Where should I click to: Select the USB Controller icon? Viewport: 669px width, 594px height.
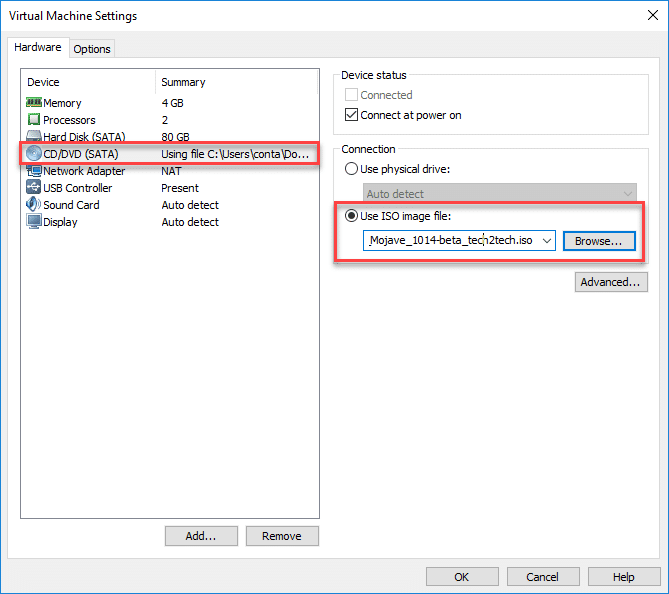pyautogui.click(x=33, y=188)
